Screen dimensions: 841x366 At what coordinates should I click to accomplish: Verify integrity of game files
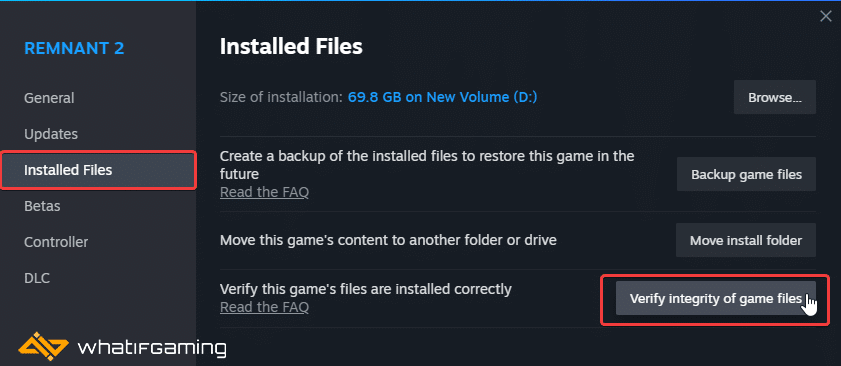pos(715,298)
